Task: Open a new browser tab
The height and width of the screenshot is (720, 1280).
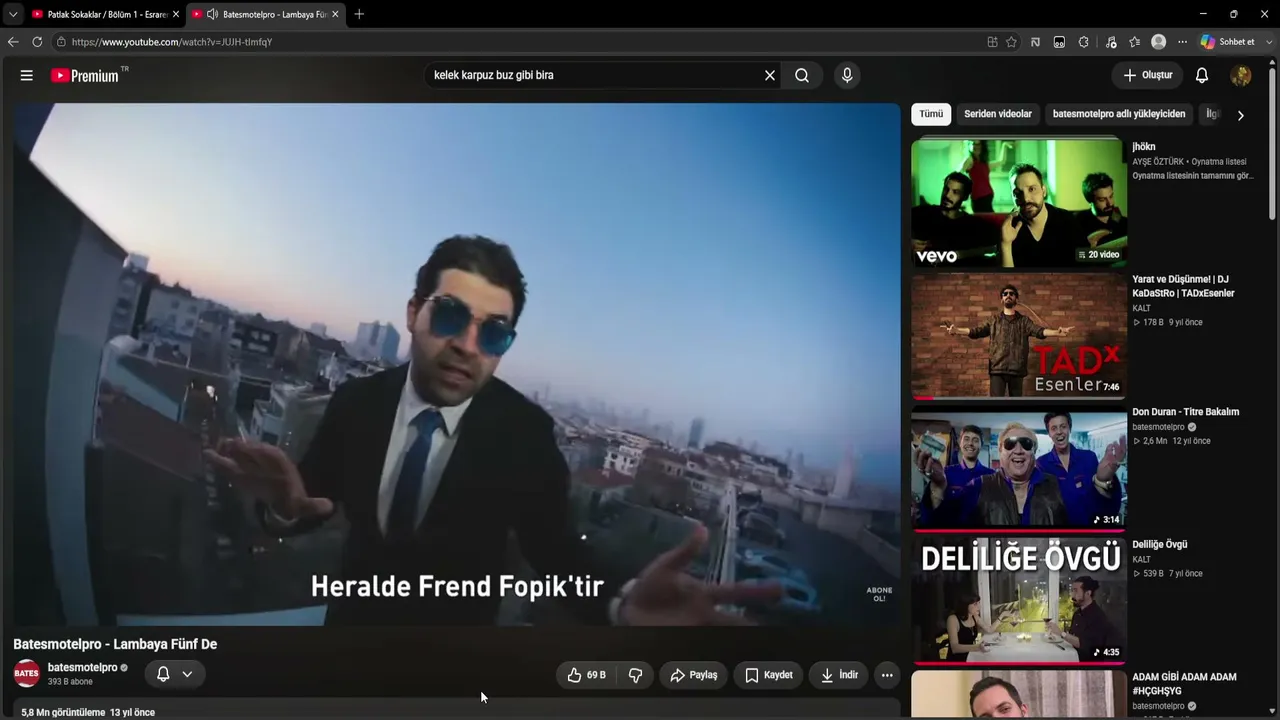Action: click(x=359, y=14)
